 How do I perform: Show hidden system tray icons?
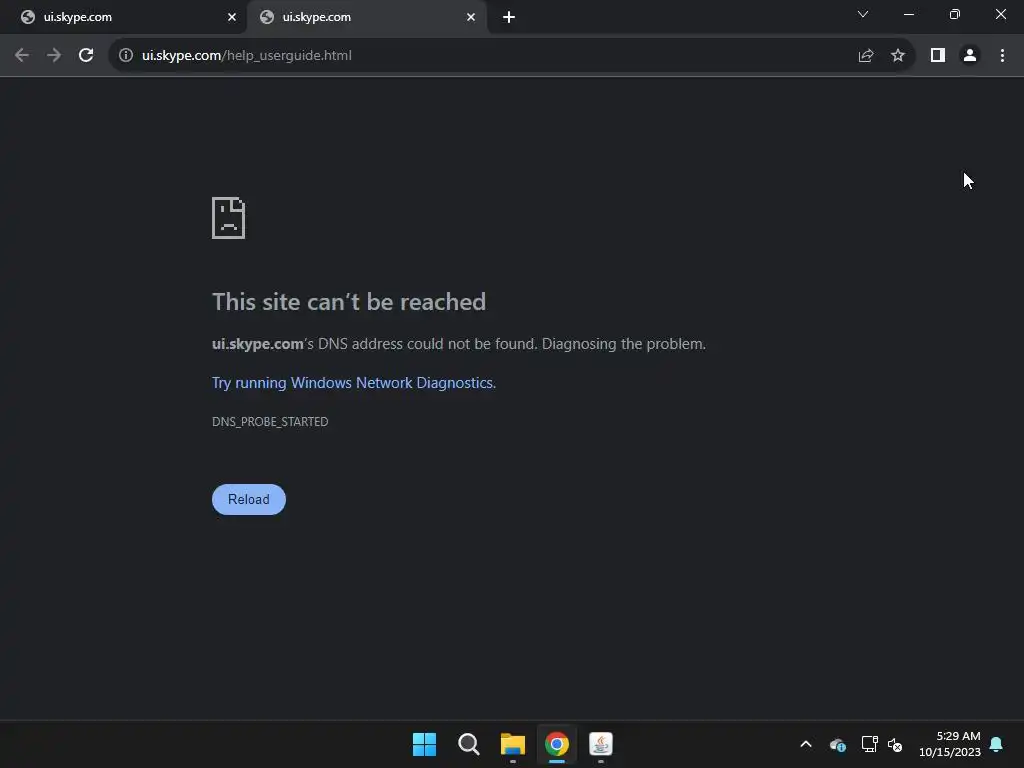(x=806, y=744)
